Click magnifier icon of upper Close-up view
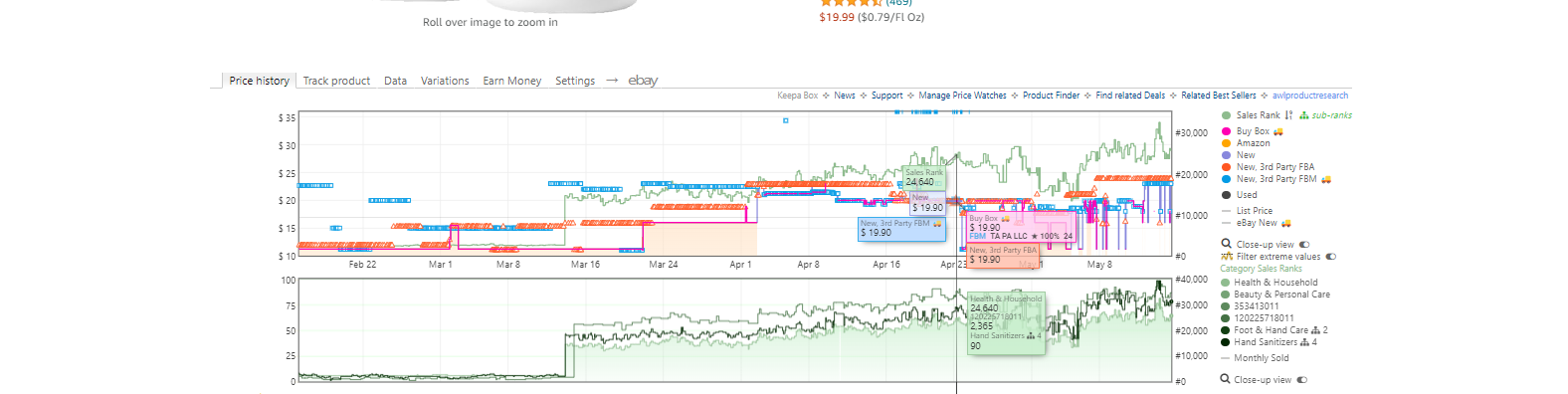 point(1227,244)
